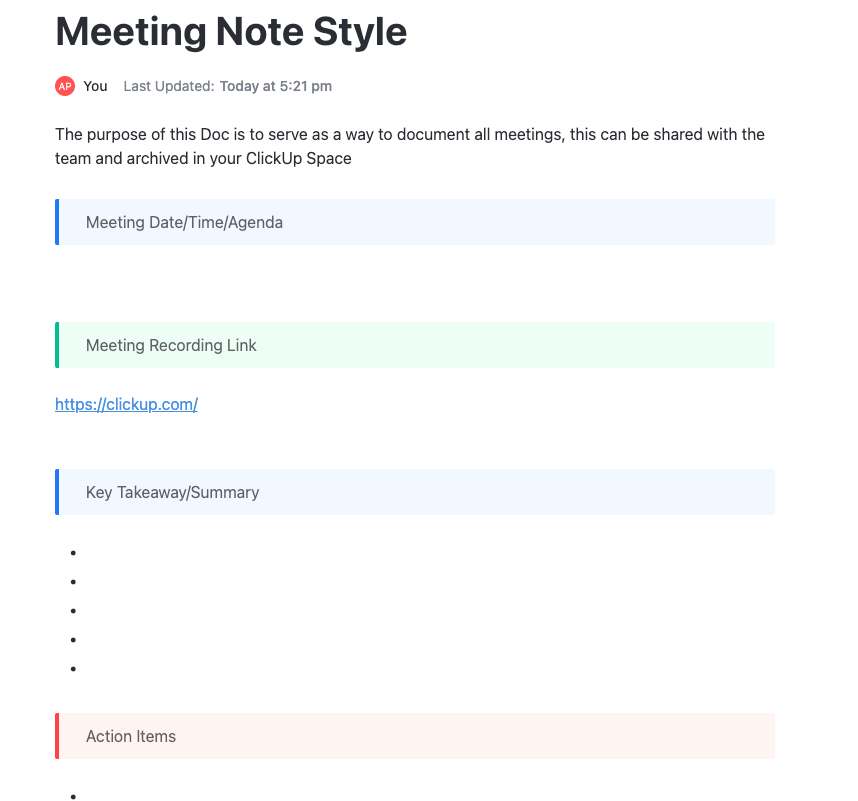Click the red accent bar of Action Items
Screen dimensions: 858x801
(57, 736)
